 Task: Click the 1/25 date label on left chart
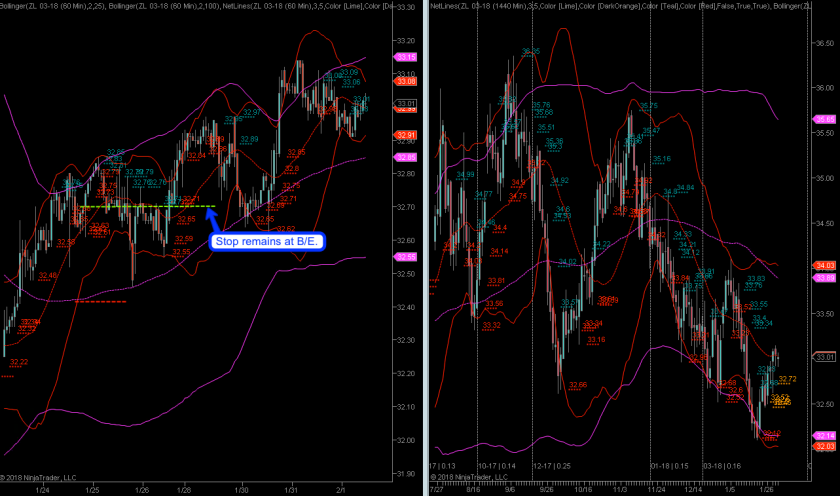[93, 490]
